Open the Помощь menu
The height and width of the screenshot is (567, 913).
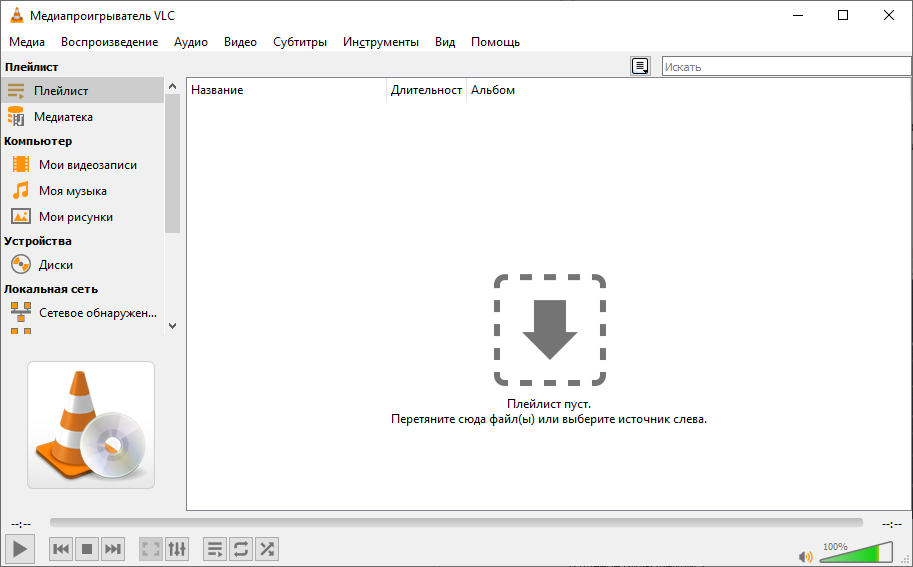pyautogui.click(x=496, y=42)
